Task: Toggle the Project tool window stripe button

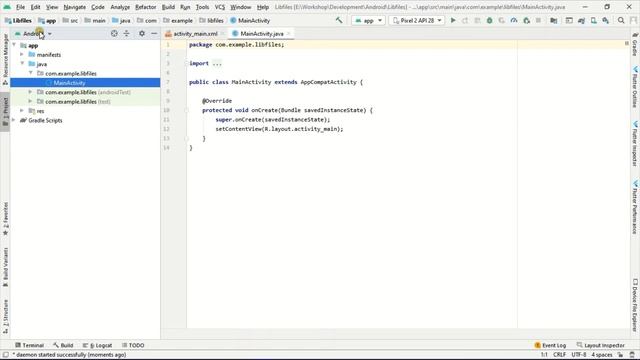Action: pos(5,111)
